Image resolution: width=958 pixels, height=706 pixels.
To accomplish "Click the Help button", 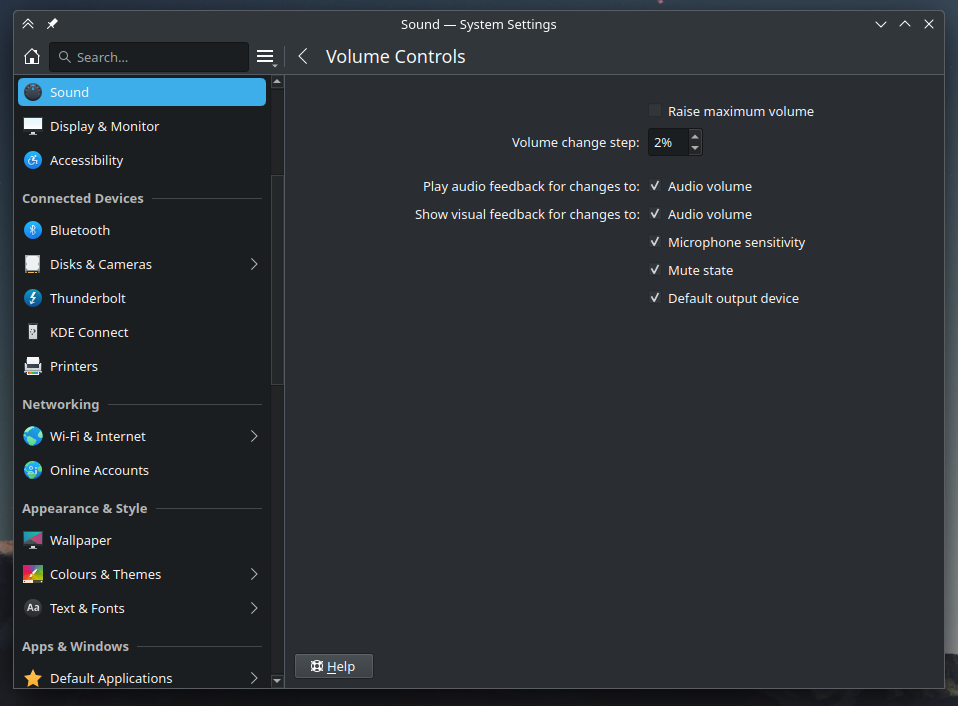I will click(x=333, y=666).
